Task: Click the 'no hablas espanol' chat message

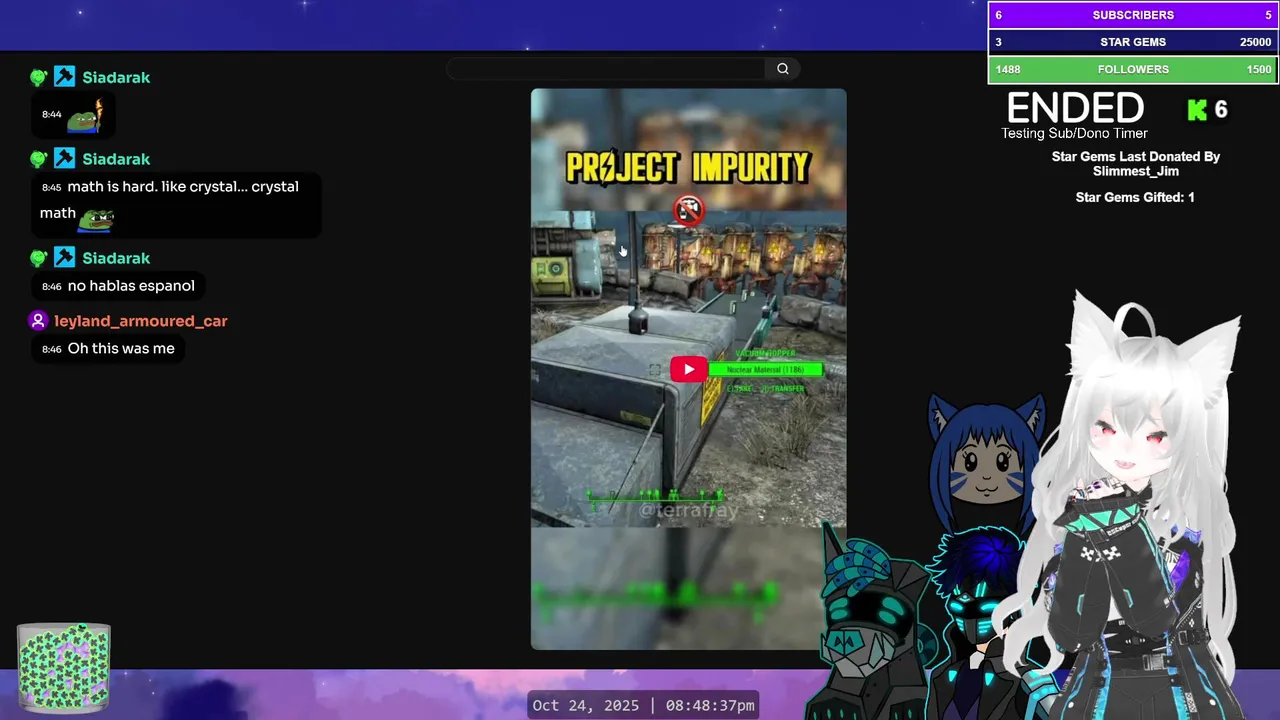Action: pyautogui.click(x=131, y=286)
